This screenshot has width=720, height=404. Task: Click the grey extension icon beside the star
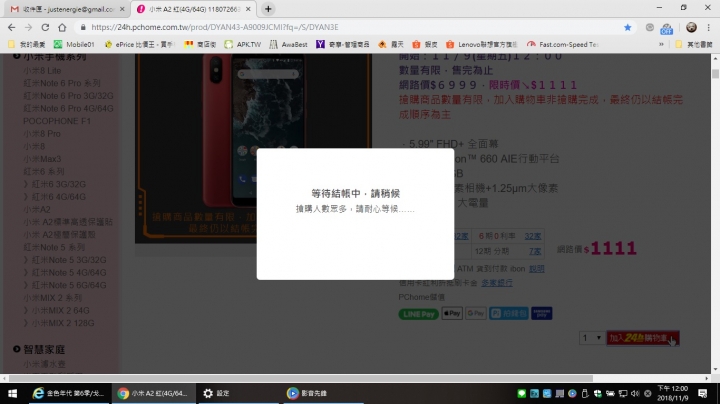click(x=649, y=28)
